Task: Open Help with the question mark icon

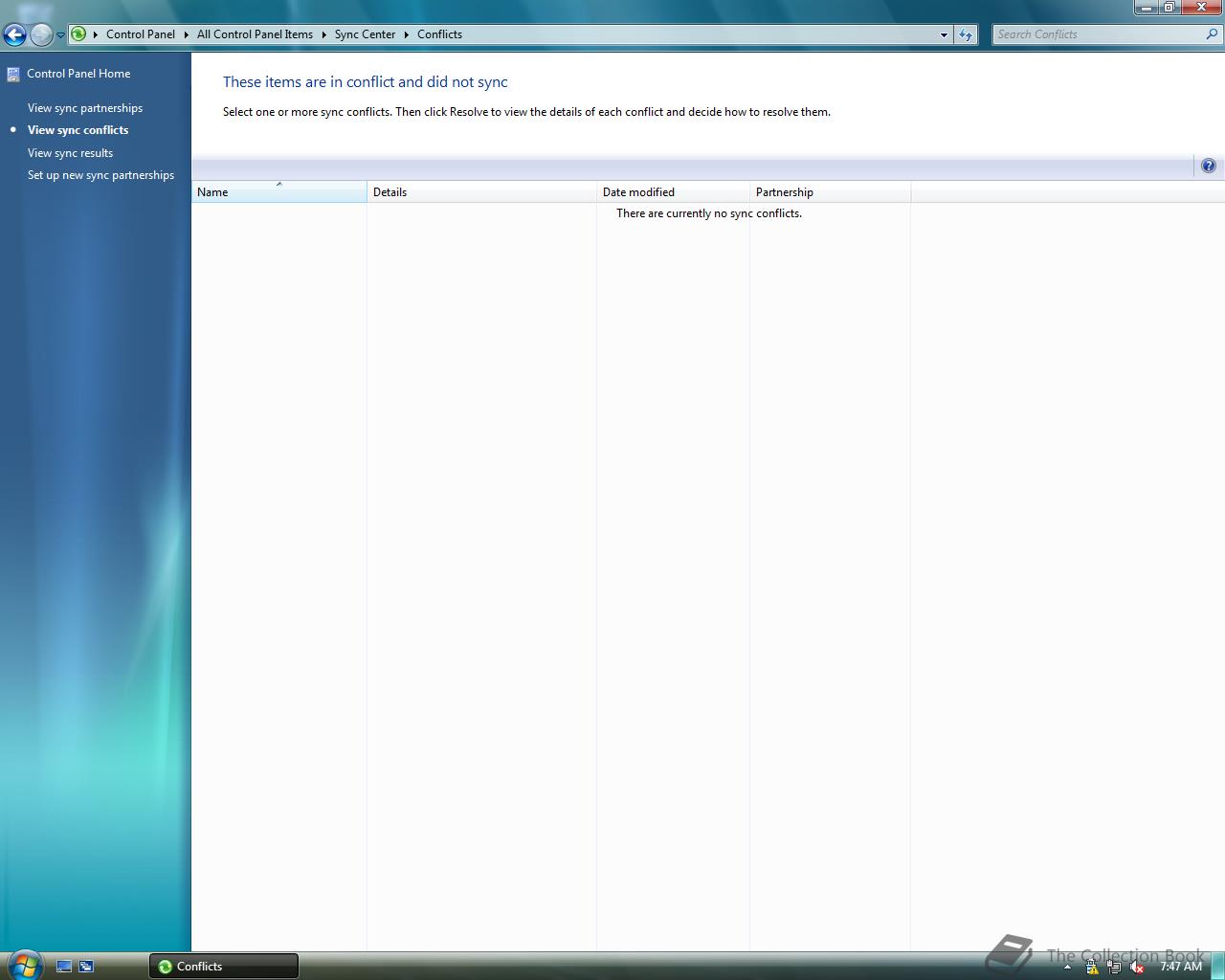Action: pos(1208,166)
